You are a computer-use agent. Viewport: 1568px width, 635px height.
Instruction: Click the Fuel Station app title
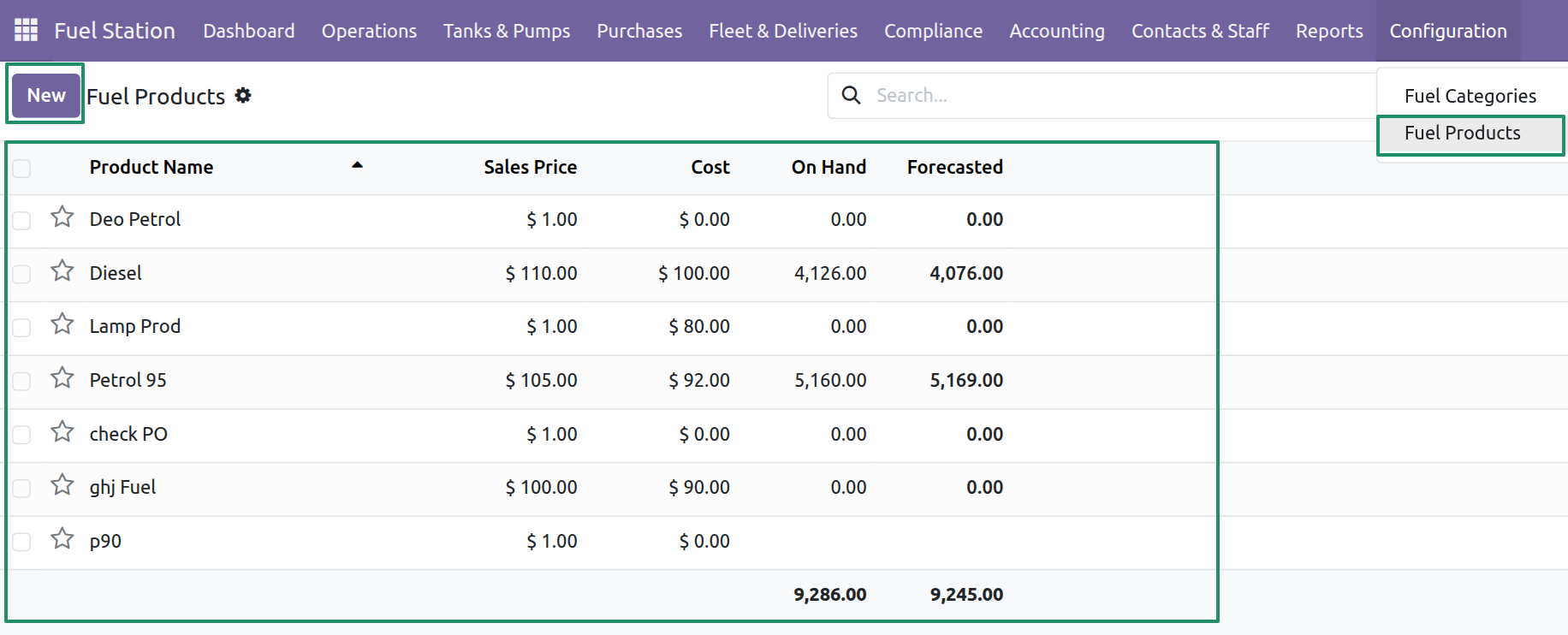115,31
